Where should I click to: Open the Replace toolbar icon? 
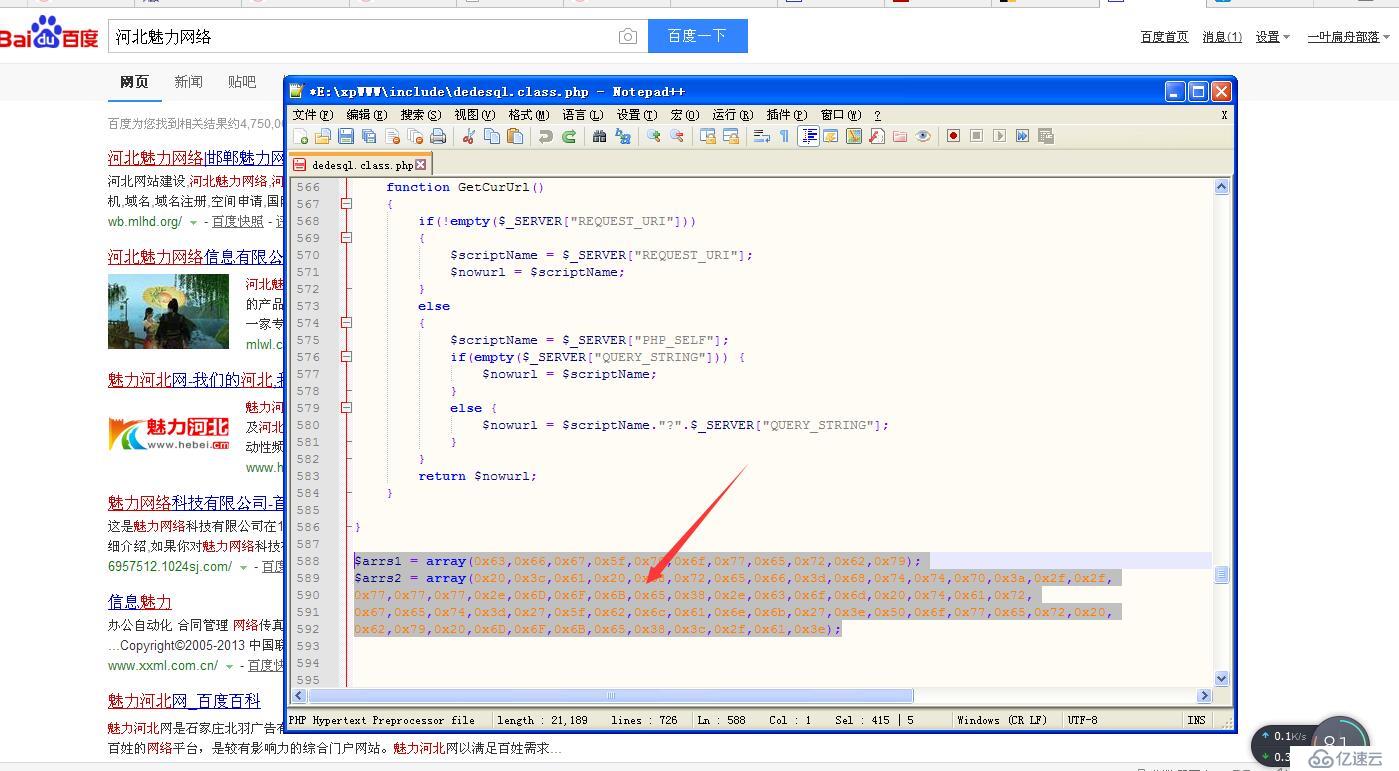(x=623, y=136)
